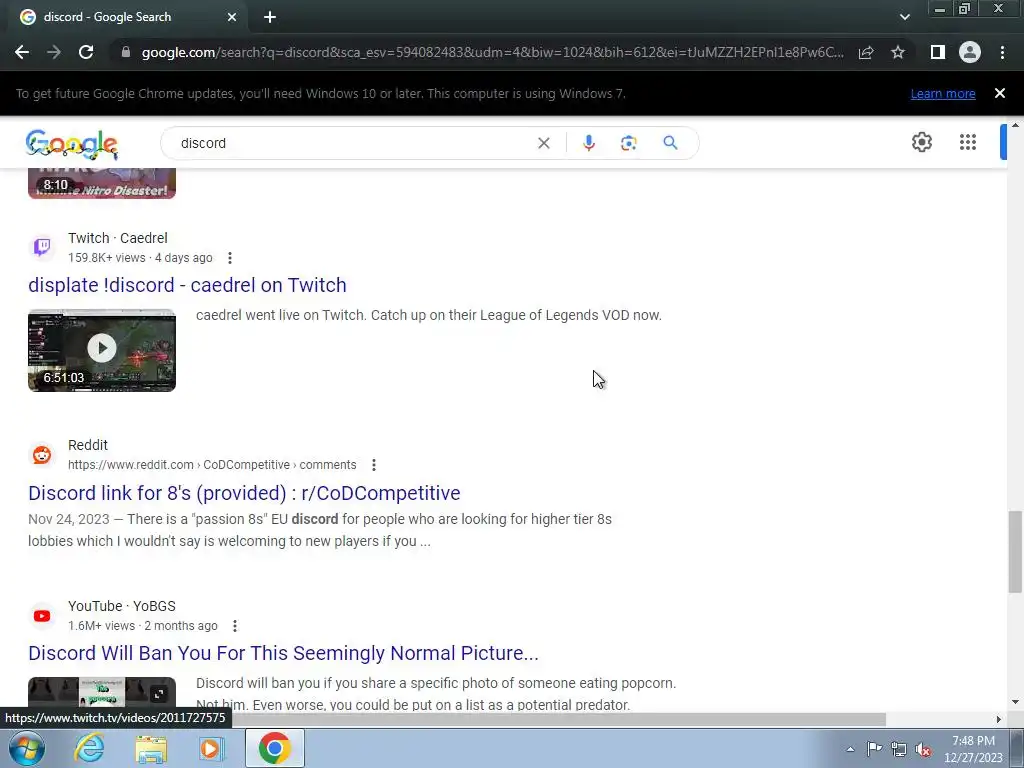1024x768 pixels.
Task: Open a new browser tab
Action: [270, 17]
